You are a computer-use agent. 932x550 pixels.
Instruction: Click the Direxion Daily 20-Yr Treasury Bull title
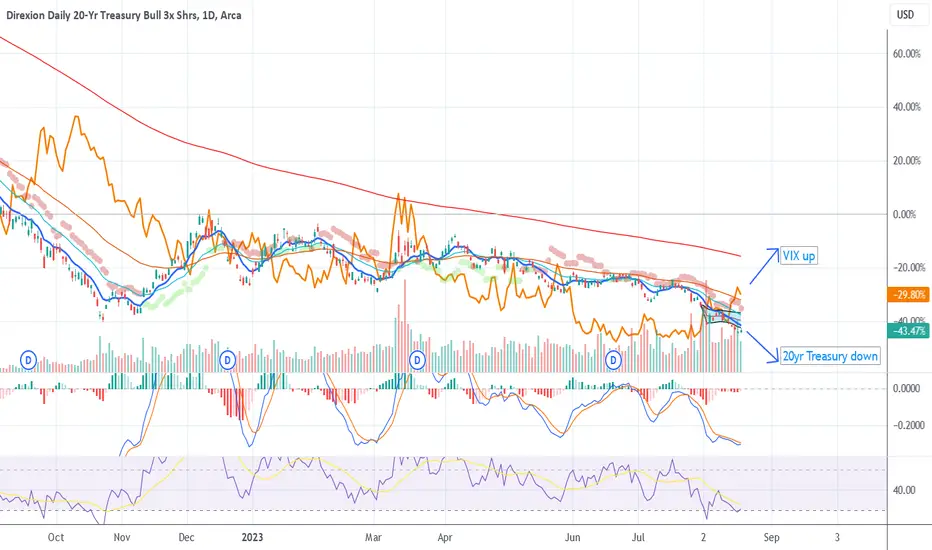click(124, 15)
